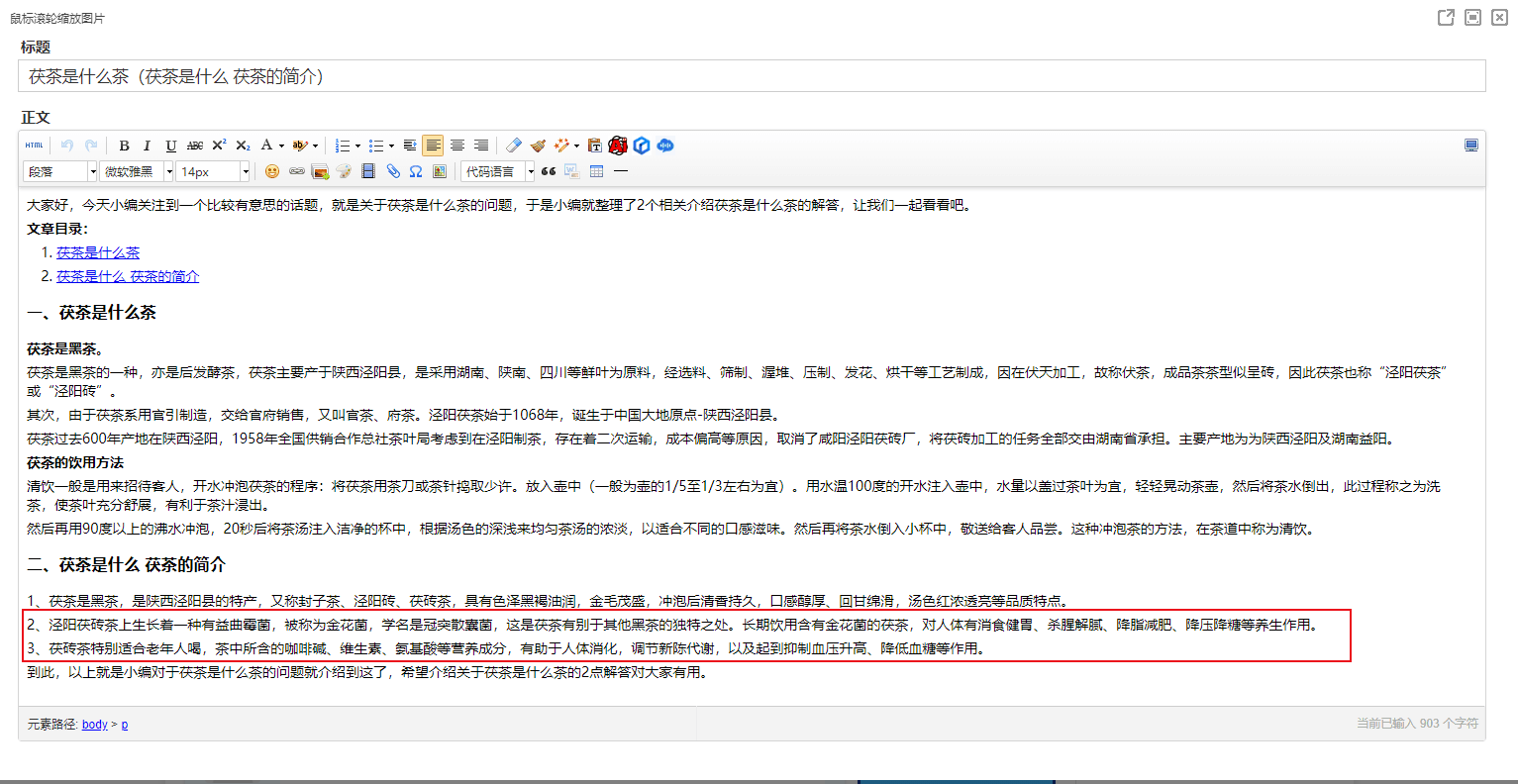This screenshot has height=784, width=1518.
Task: Open the 茯茶是什么茶 table-of-contents link
Action: 98,252
